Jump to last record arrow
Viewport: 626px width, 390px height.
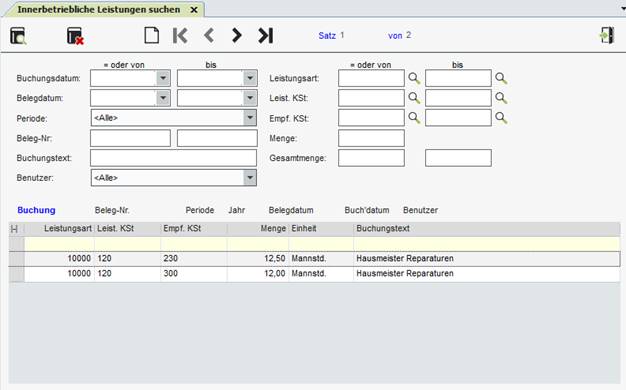pyautogui.click(x=265, y=36)
